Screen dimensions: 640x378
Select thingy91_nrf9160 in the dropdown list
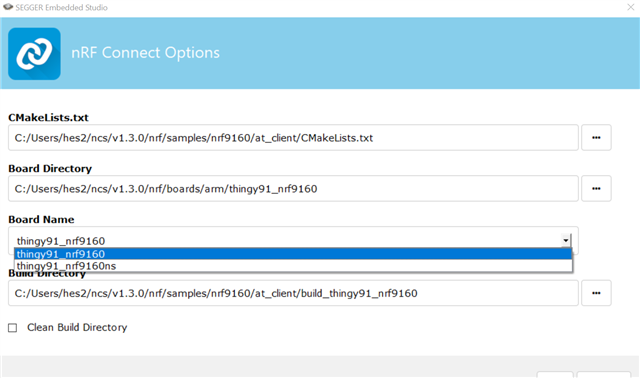click(x=293, y=254)
